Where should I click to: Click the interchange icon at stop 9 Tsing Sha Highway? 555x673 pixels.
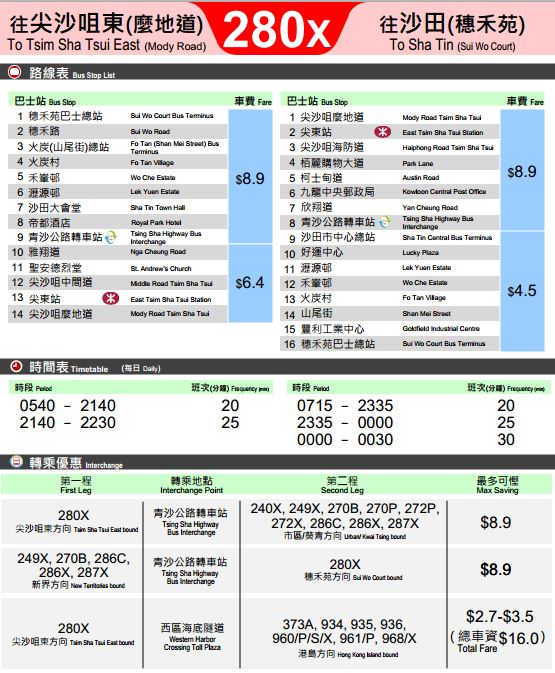111,237
